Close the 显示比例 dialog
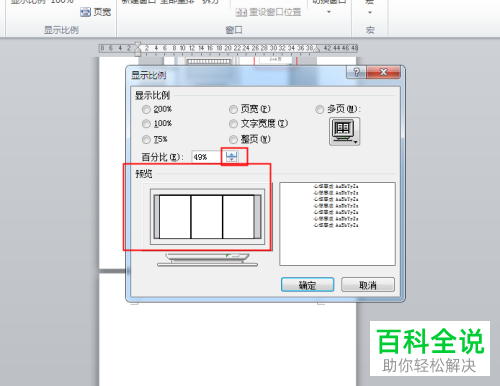 click(383, 72)
